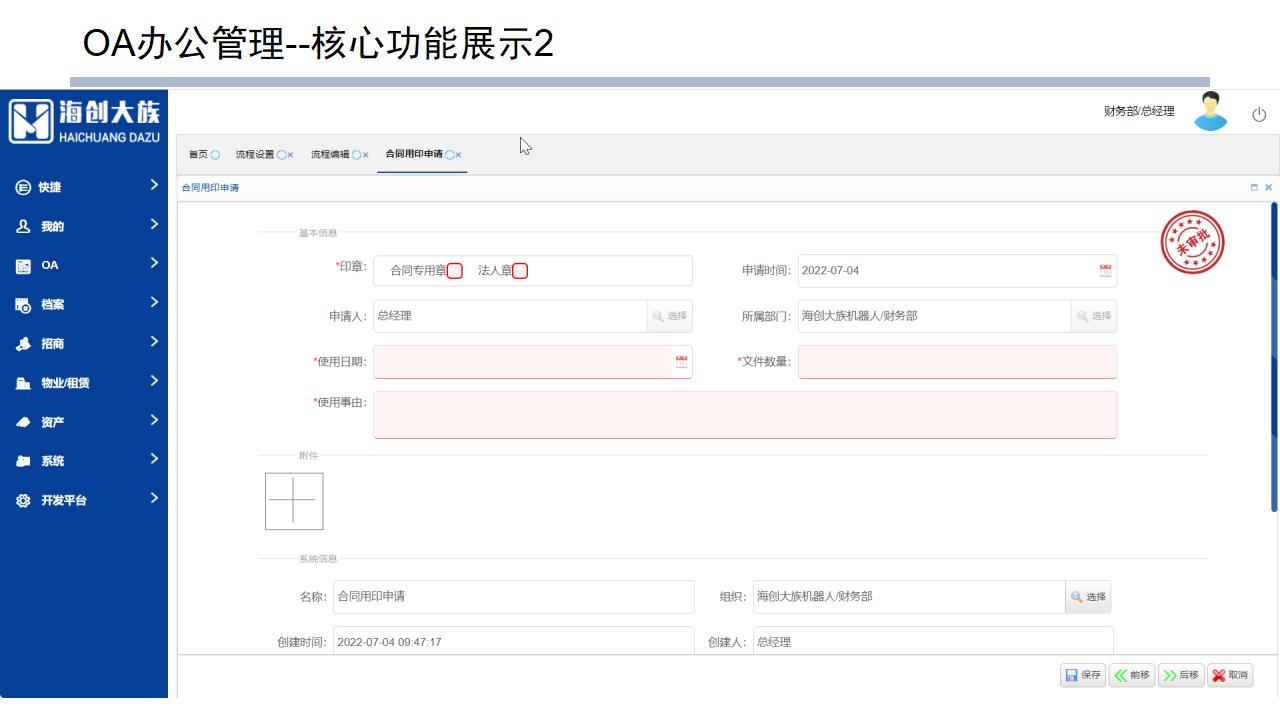This screenshot has height=720, width=1280.
Task: Click the 名称 field
Action: tap(514, 597)
